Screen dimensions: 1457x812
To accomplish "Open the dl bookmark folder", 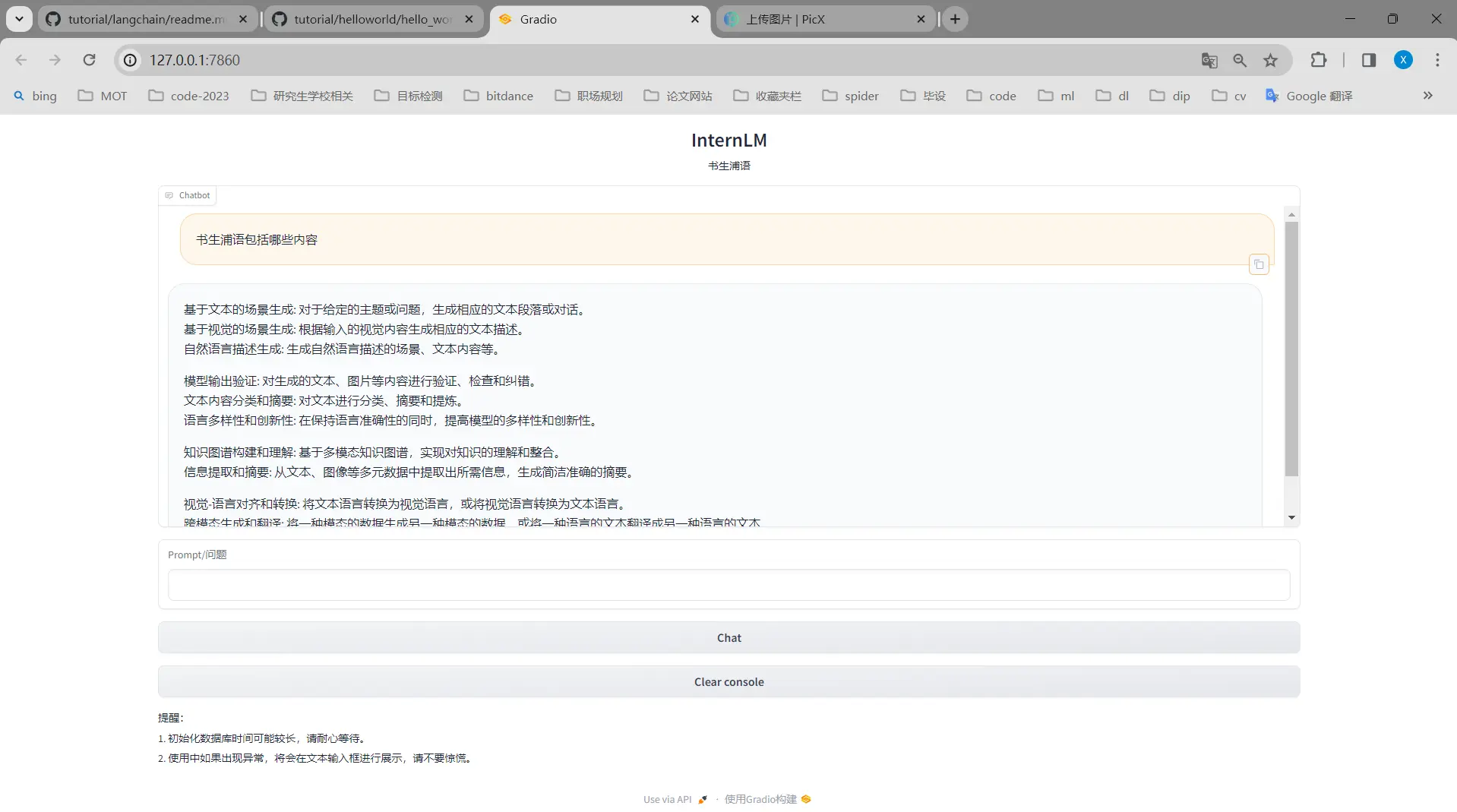I will click(x=1112, y=96).
